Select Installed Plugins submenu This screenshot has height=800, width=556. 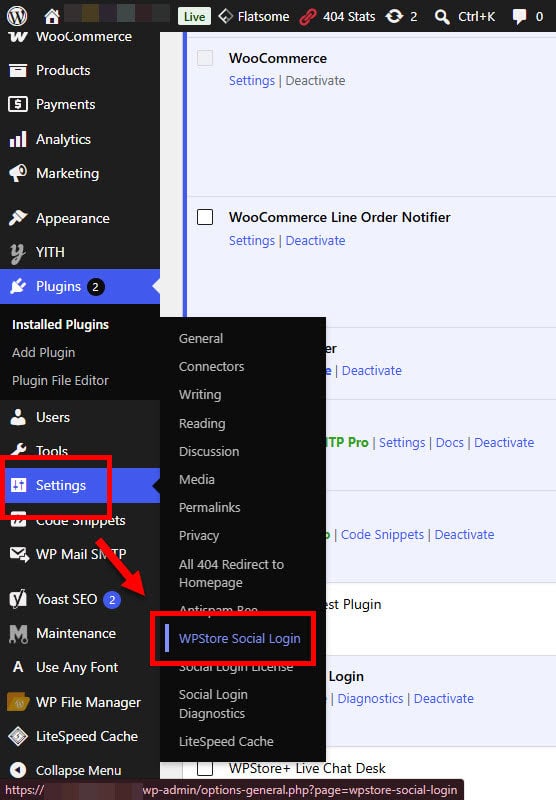pos(60,324)
